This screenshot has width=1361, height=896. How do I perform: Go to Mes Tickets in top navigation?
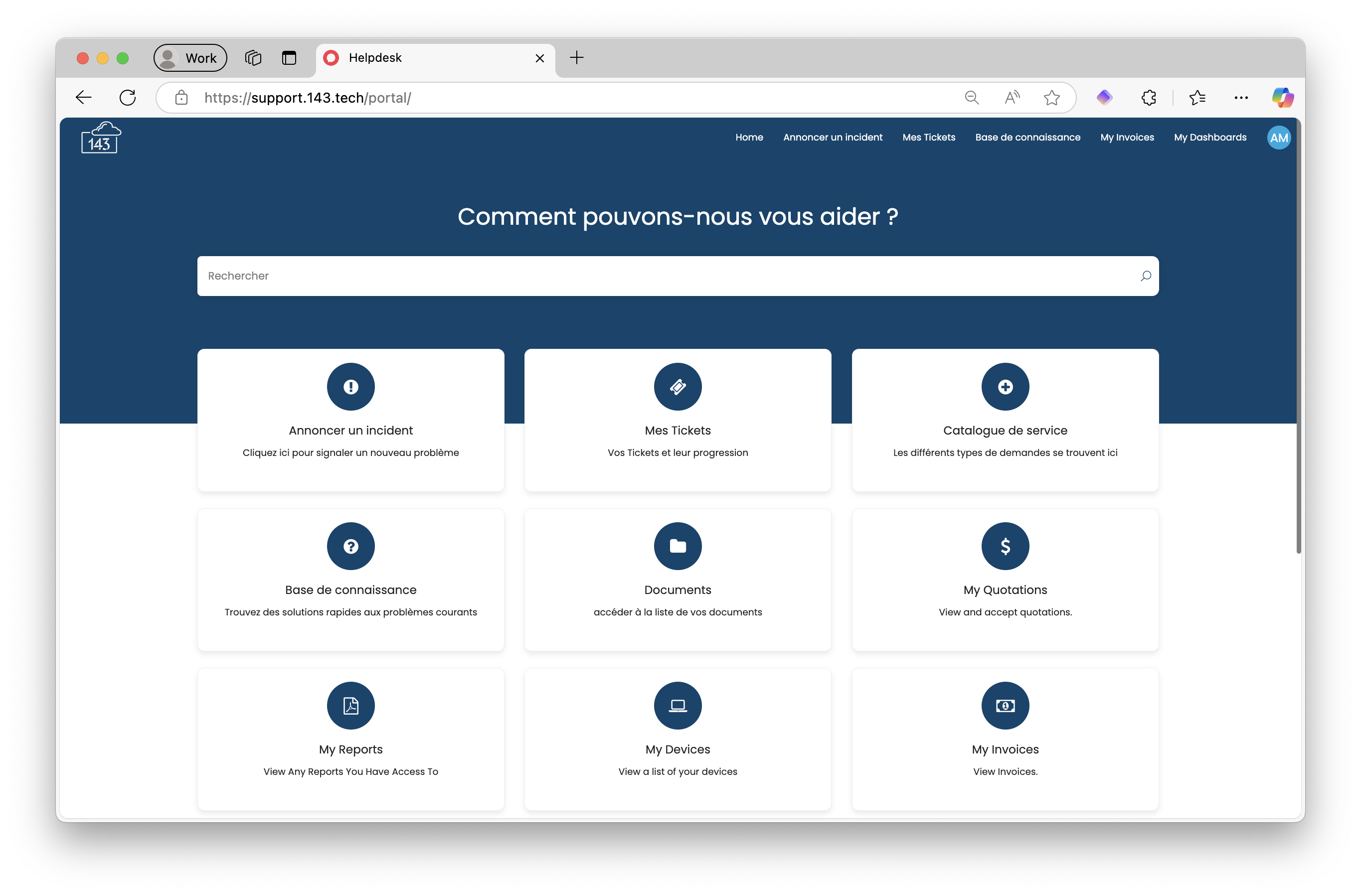pos(929,137)
